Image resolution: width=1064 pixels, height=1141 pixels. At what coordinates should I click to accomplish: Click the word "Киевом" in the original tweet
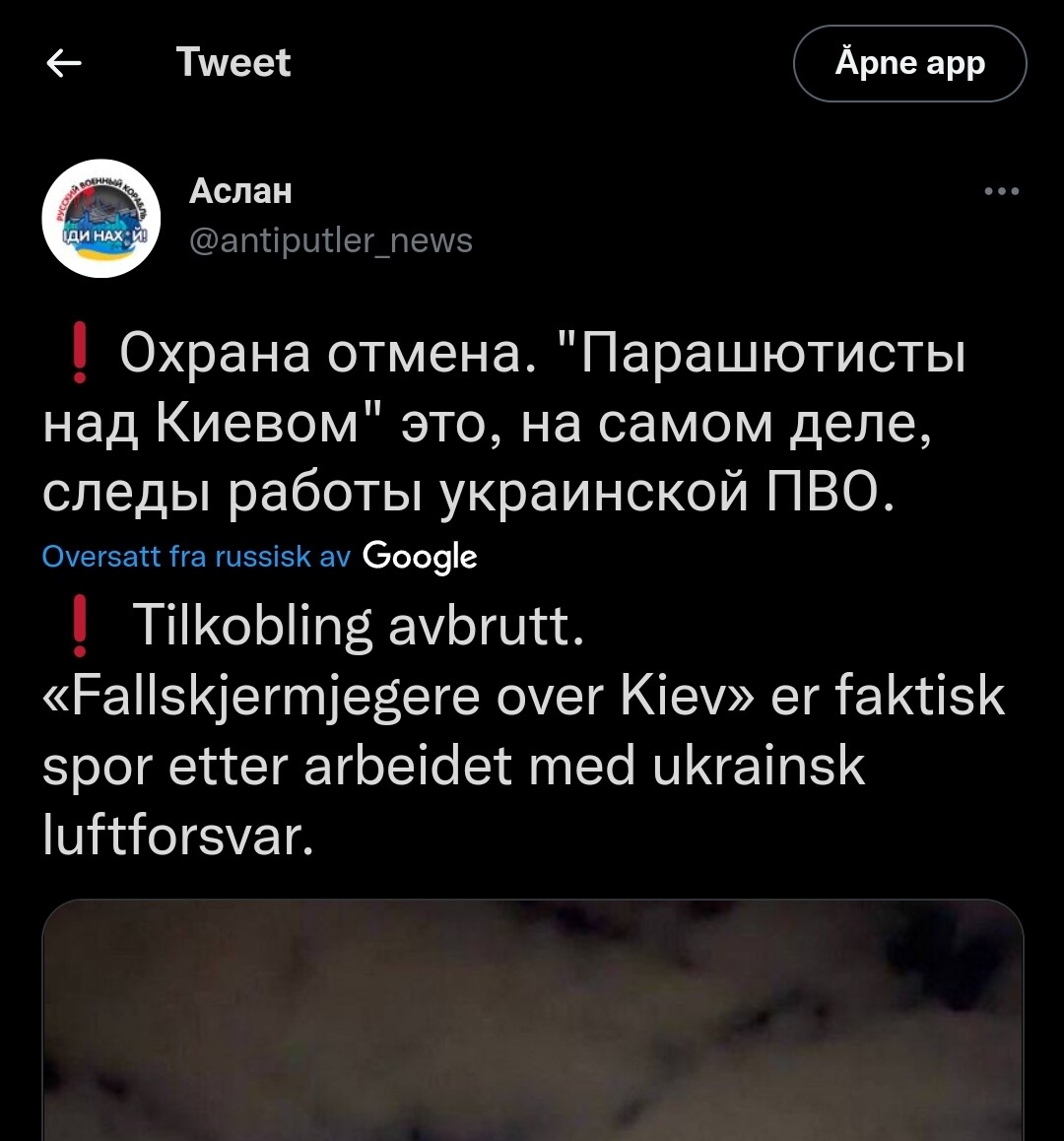point(258,425)
